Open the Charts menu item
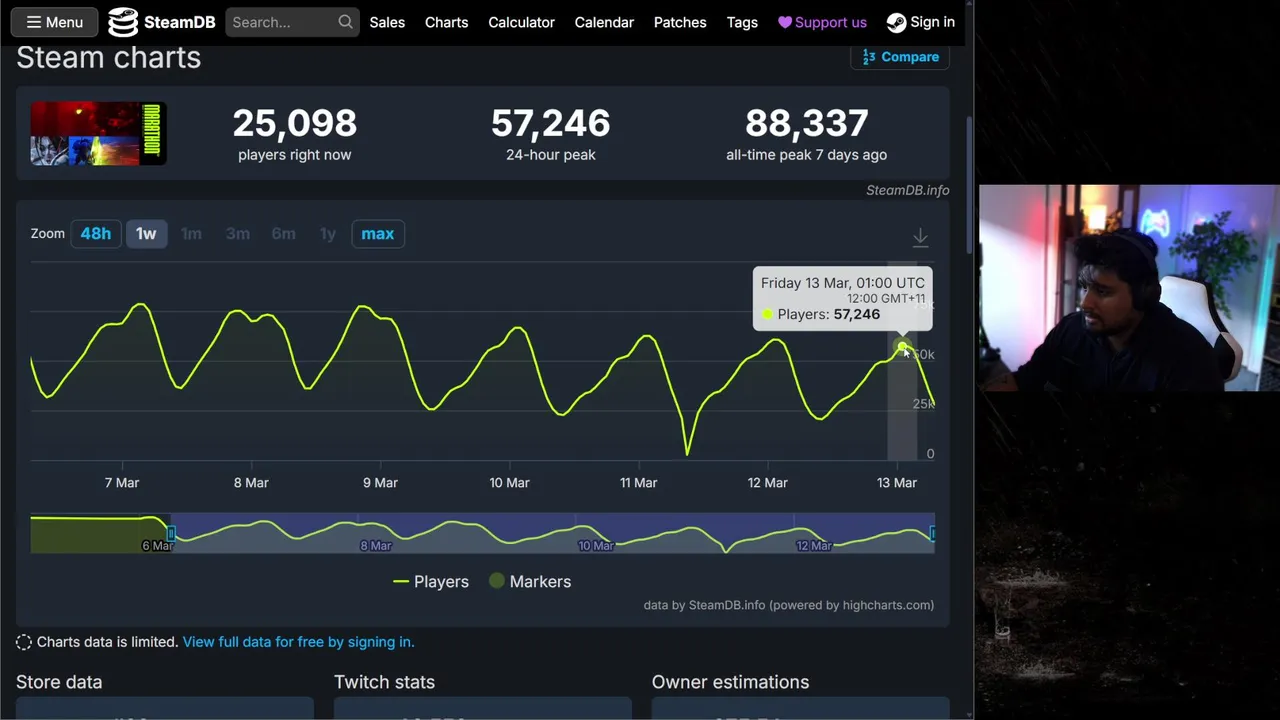Image resolution: width=1280 pixels, height=720 pixels. pos(446,22)
